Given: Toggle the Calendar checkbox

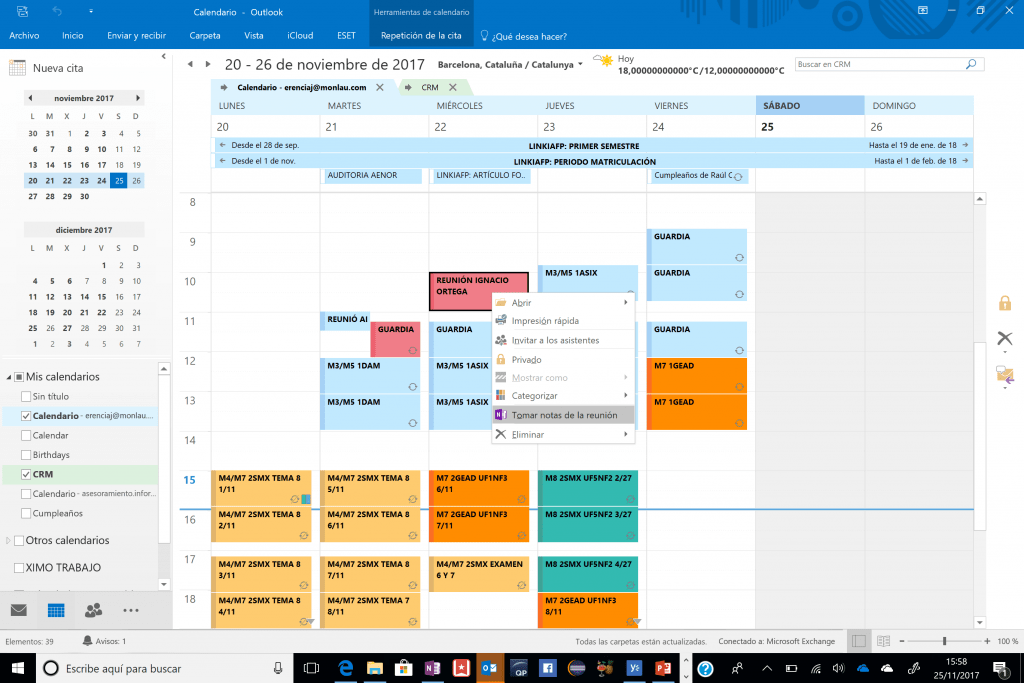Looking at the screenshot, I should pyautogui.click(x=26, y=436).
